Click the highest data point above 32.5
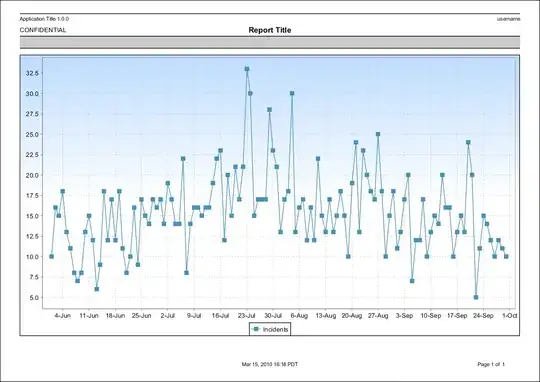540x382 pixels. (x=247, y=69)
